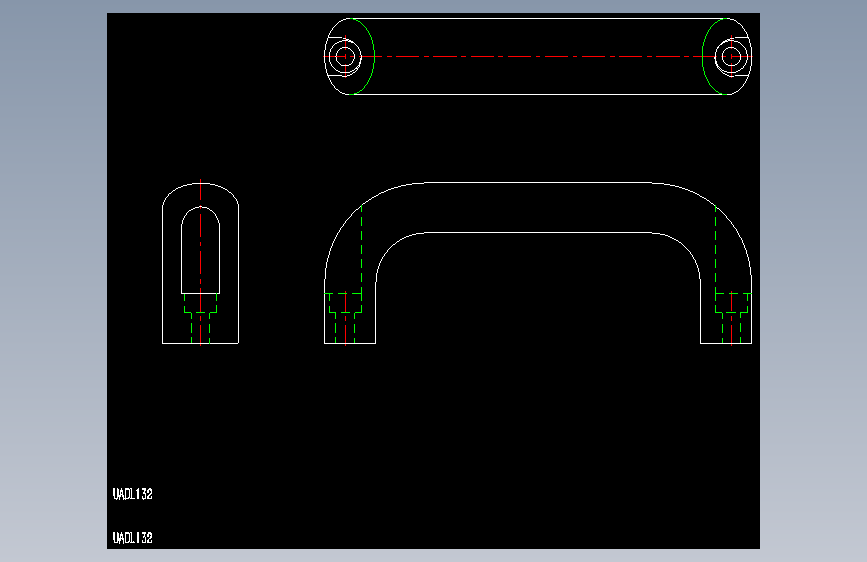Select the left mounting hole circle in top view

(x=345, y=56)
